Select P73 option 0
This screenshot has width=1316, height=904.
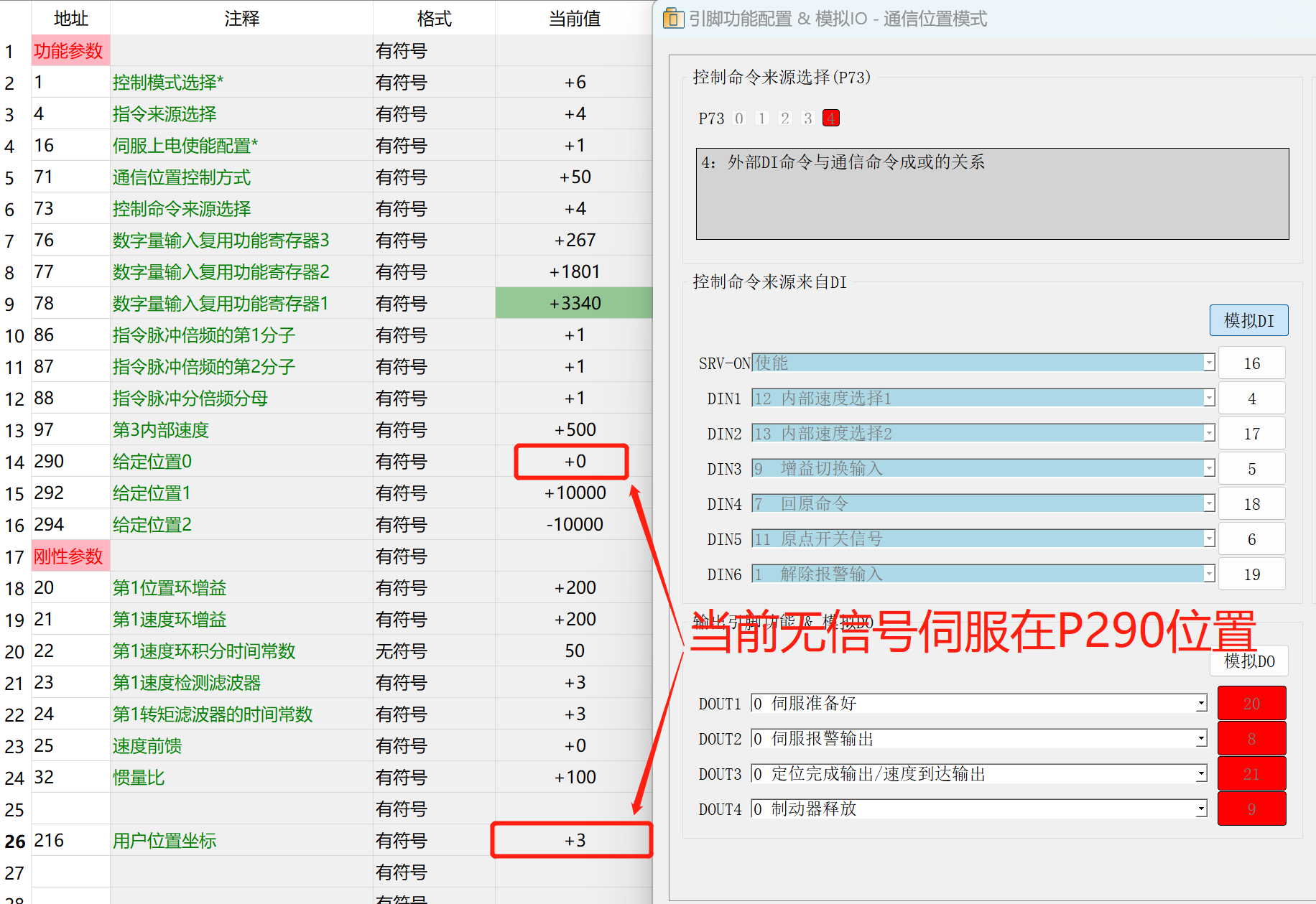click(x=739, y=118)
